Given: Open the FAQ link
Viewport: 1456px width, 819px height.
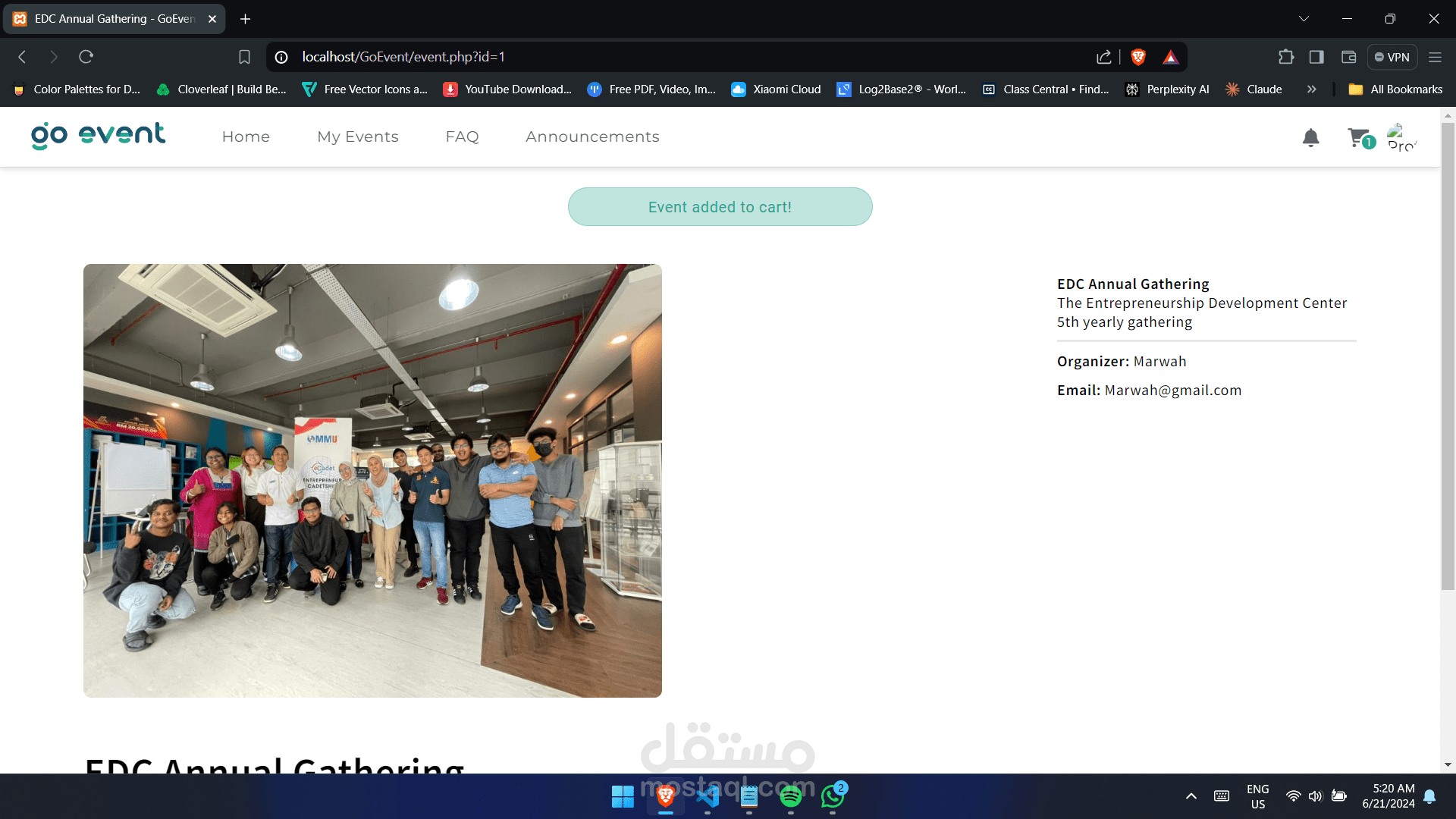Looking at the screenshot, I should pyautogui.click(x=462, y=136).
